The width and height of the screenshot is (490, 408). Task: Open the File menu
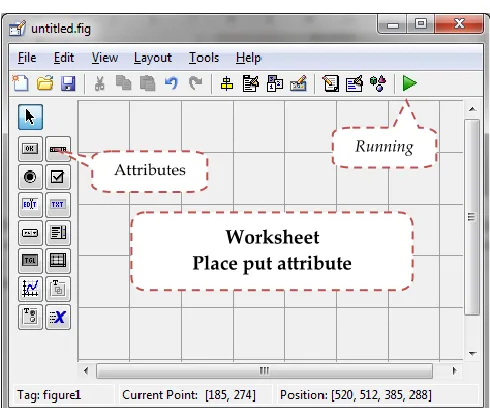[x=27, y=58]
